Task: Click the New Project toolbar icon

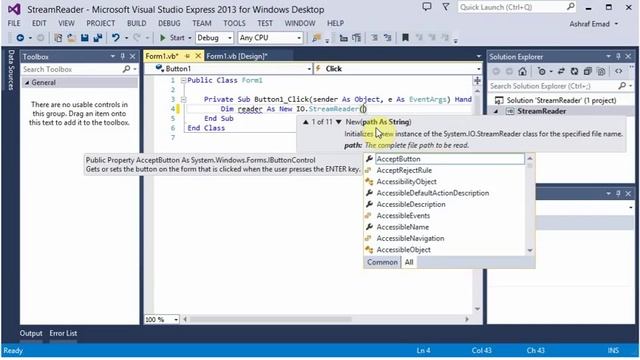Action: (x=58, y=38)
